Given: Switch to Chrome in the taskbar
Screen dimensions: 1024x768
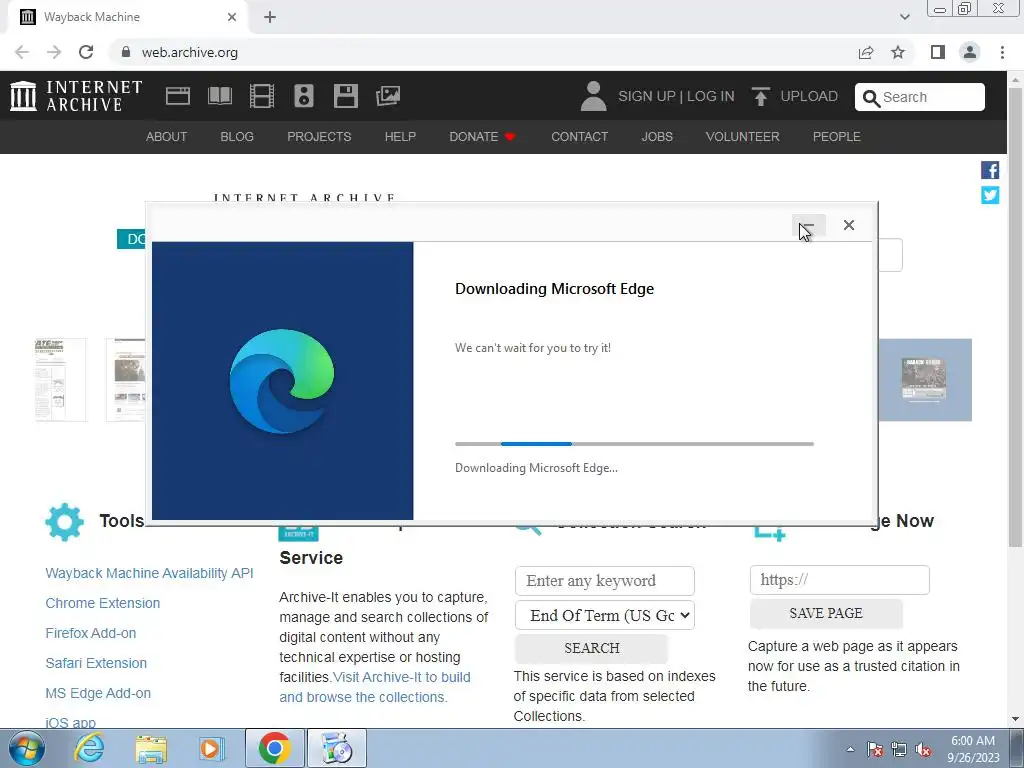Looking at the screenshot, I should [274, 748].
